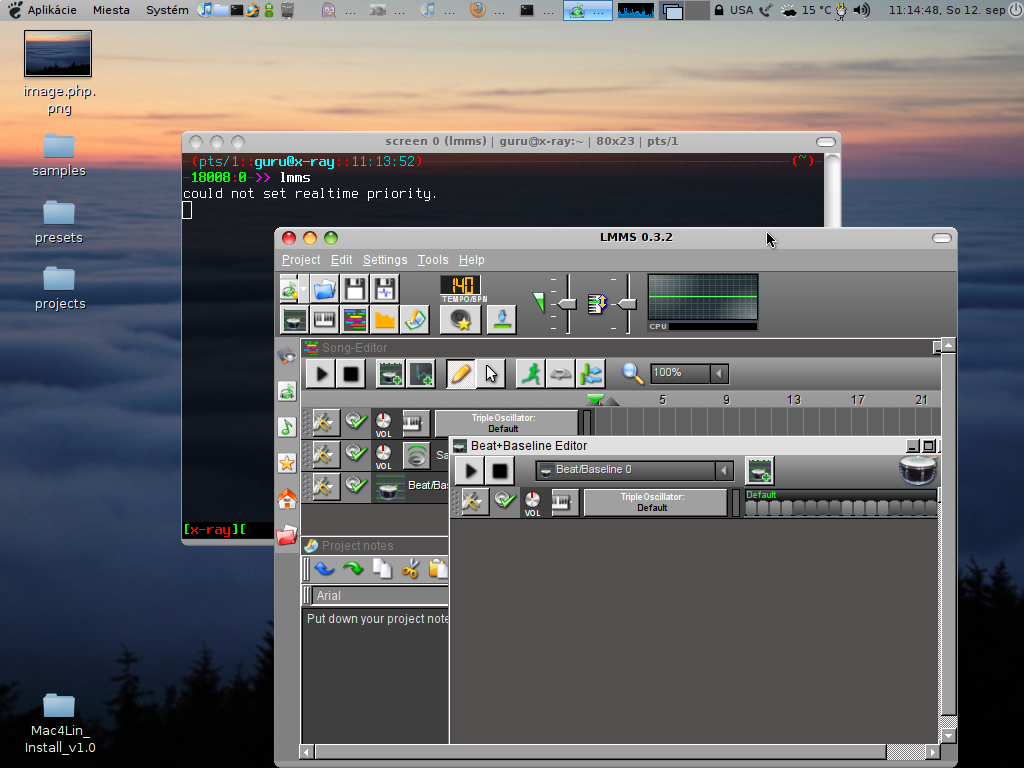1024x768 pixels.
Task: Open My projects sidebar tab
Action: [x=287, y=392]
